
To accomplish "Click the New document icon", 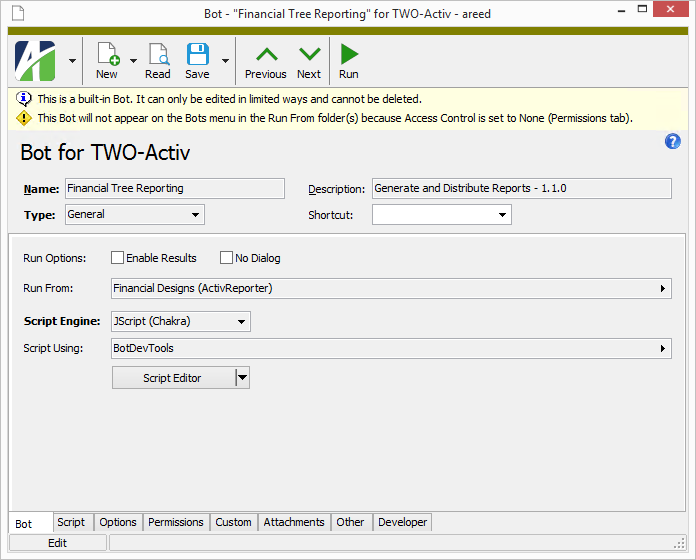I will 107,54.
